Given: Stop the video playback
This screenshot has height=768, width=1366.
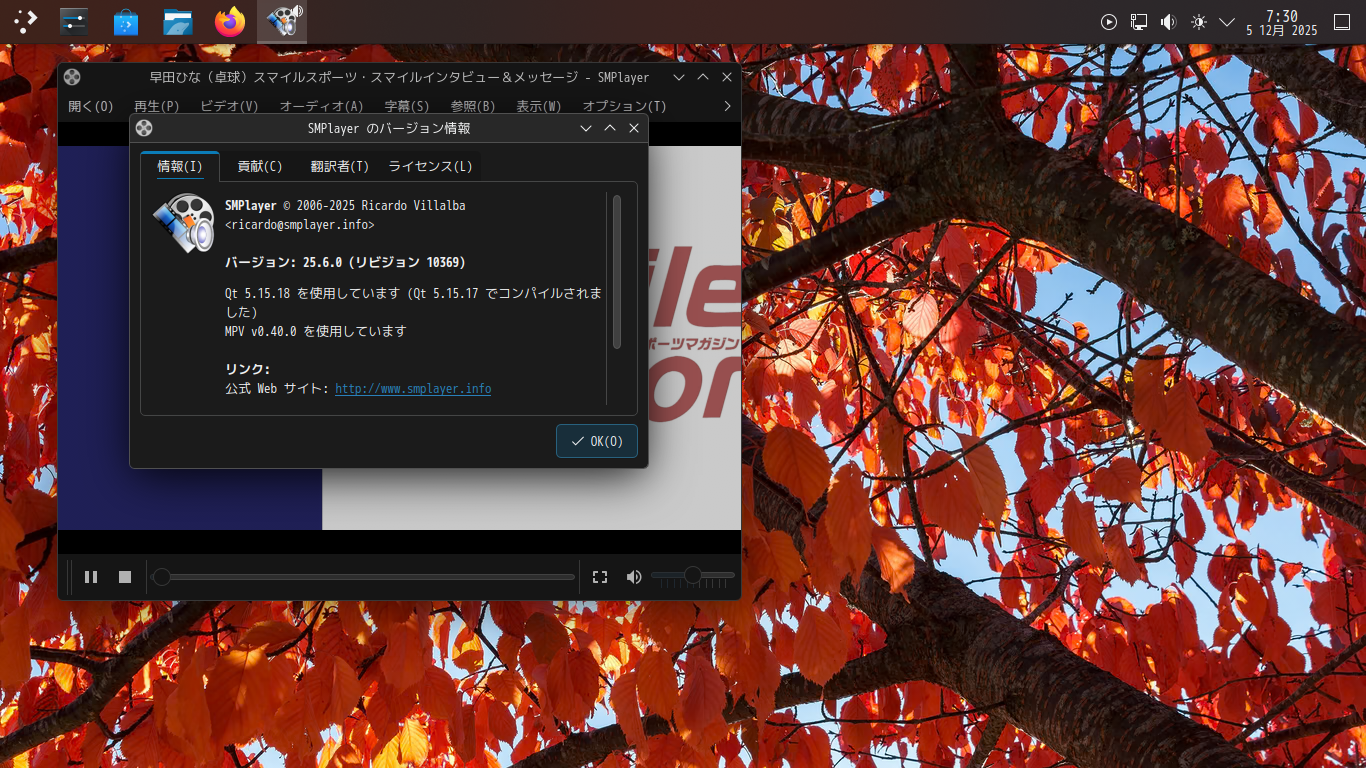Looking at the screenshot, I should (x=125, y=577).
